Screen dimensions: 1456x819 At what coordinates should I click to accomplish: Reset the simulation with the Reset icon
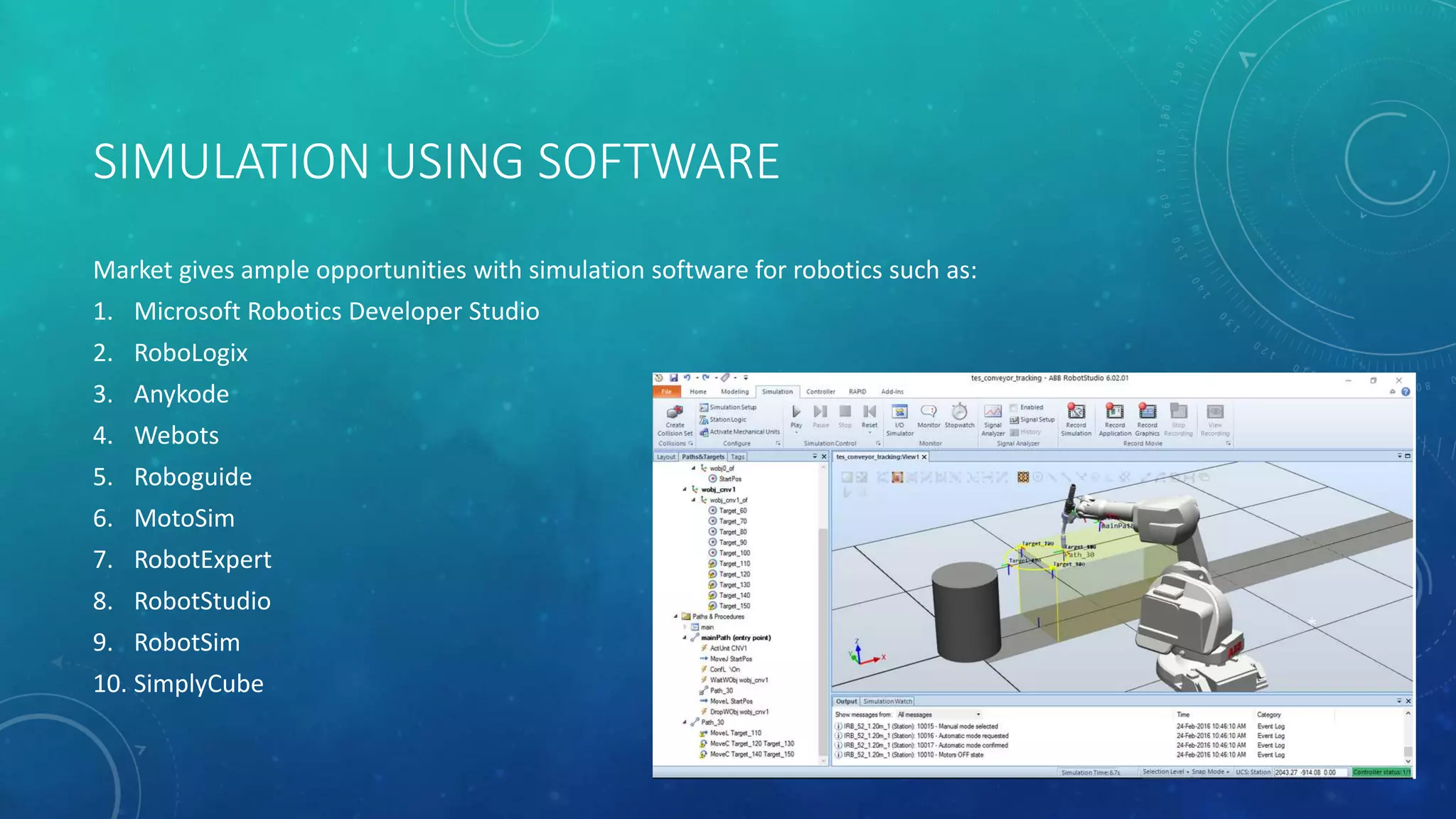point(869,412)
